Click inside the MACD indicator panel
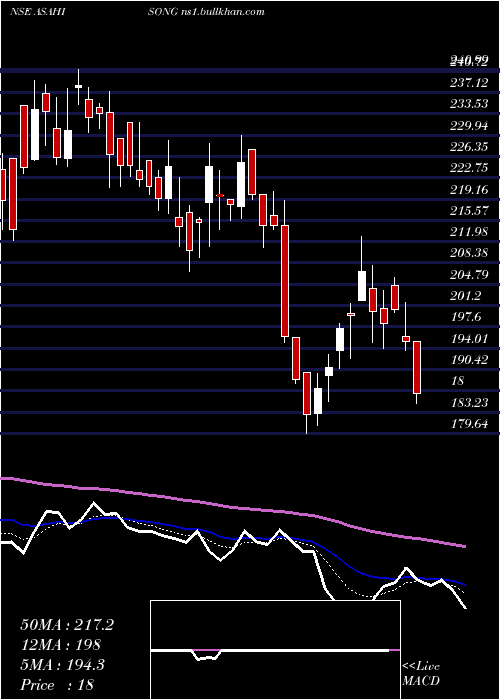Image resolution: width=500 pixels, height=700 pixels. pos(275,650)
